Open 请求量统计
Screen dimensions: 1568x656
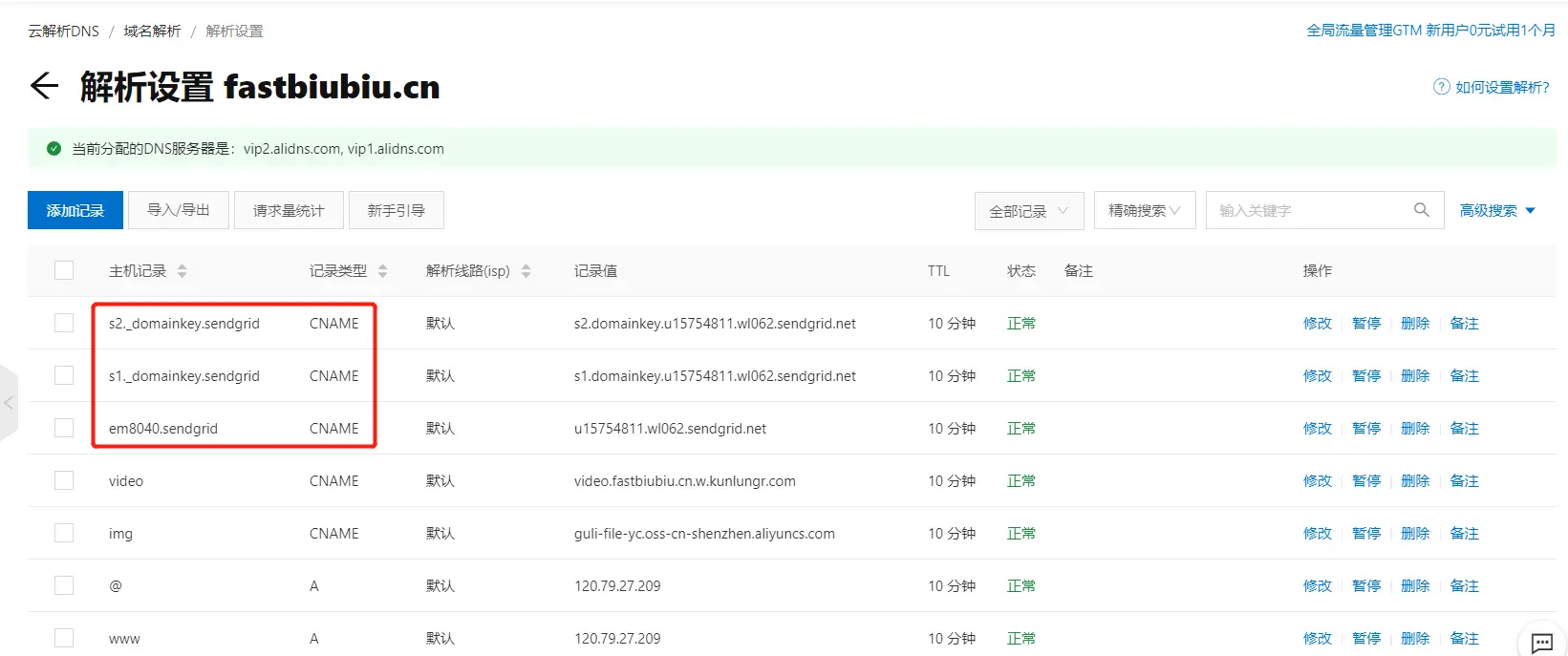(x=289, y=210)
